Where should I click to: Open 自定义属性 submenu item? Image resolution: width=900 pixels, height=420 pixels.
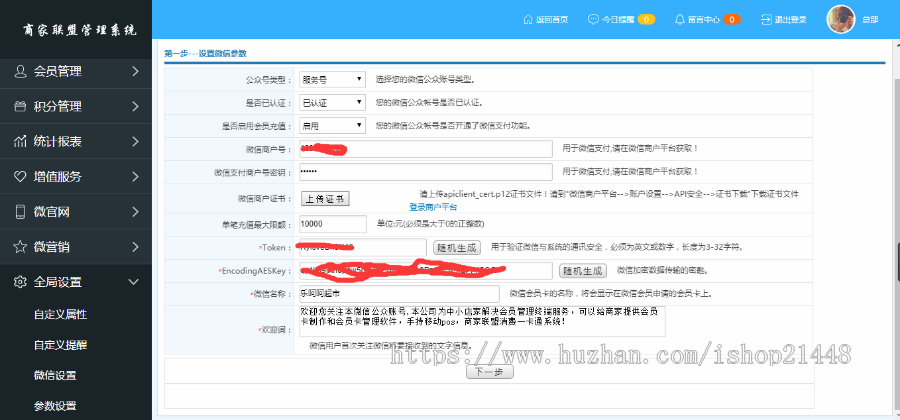coord(60,314)
